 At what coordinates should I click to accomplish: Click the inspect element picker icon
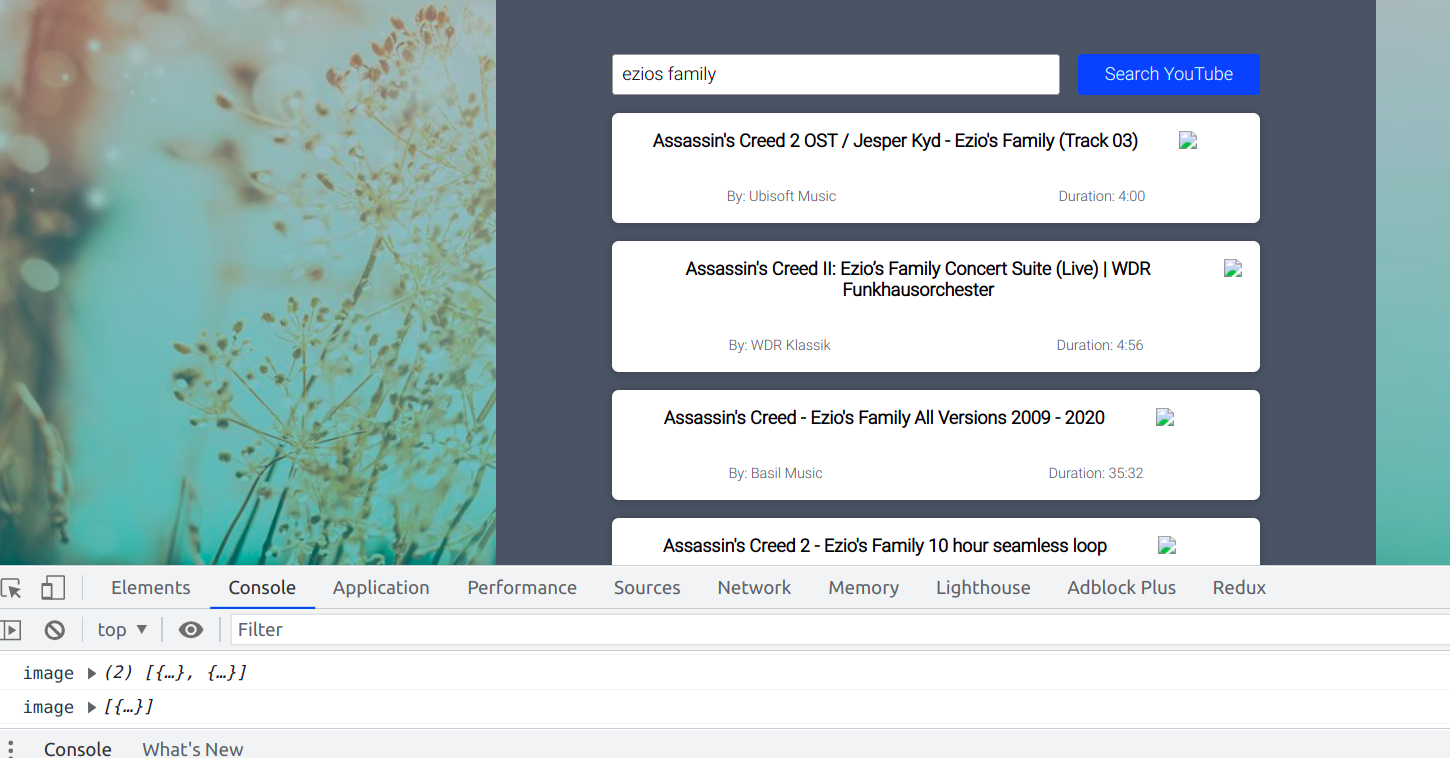(11, 588)
